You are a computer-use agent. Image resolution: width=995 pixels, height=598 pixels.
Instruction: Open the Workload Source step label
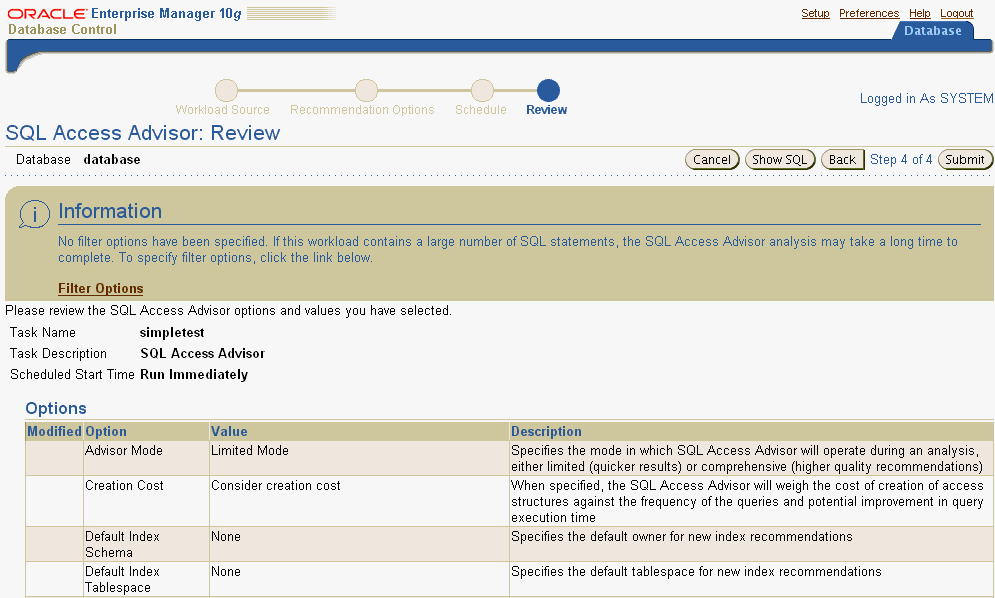[x=222, y=110]
